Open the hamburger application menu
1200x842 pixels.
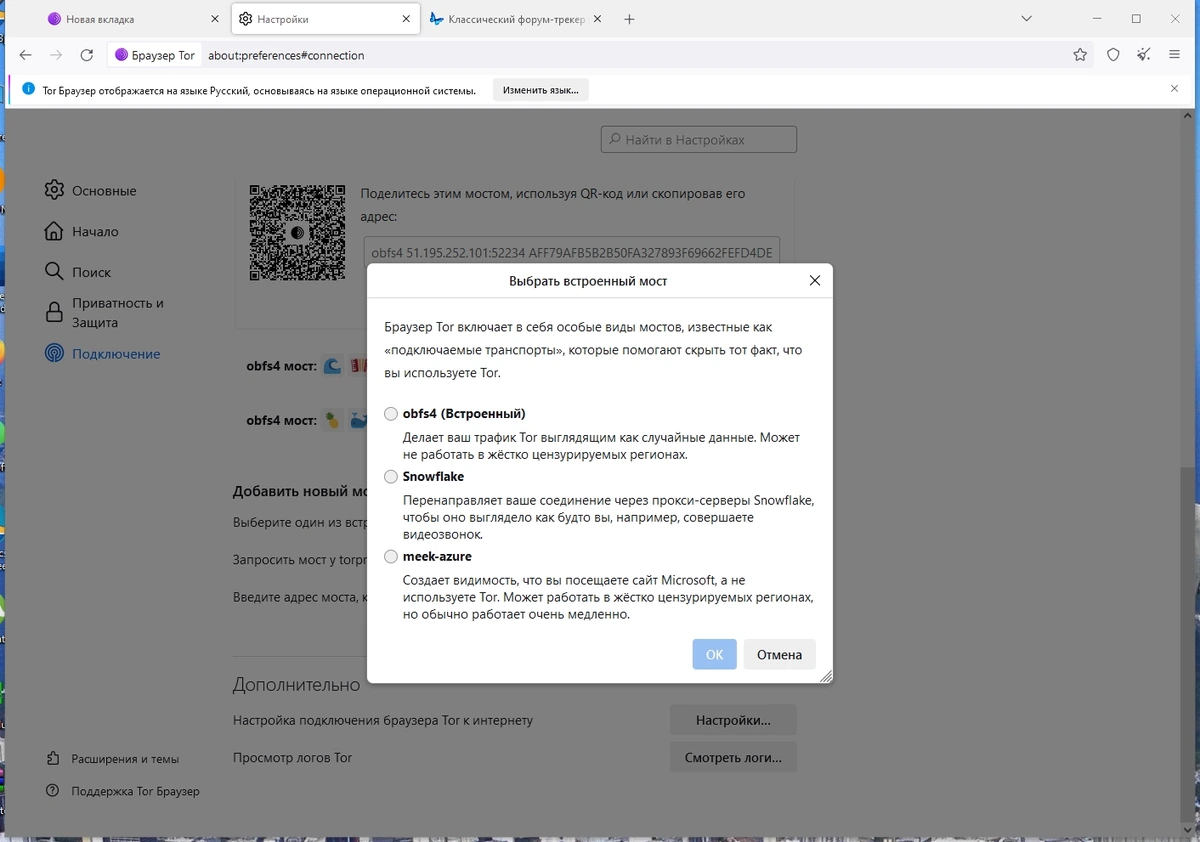coord(1174,55)
